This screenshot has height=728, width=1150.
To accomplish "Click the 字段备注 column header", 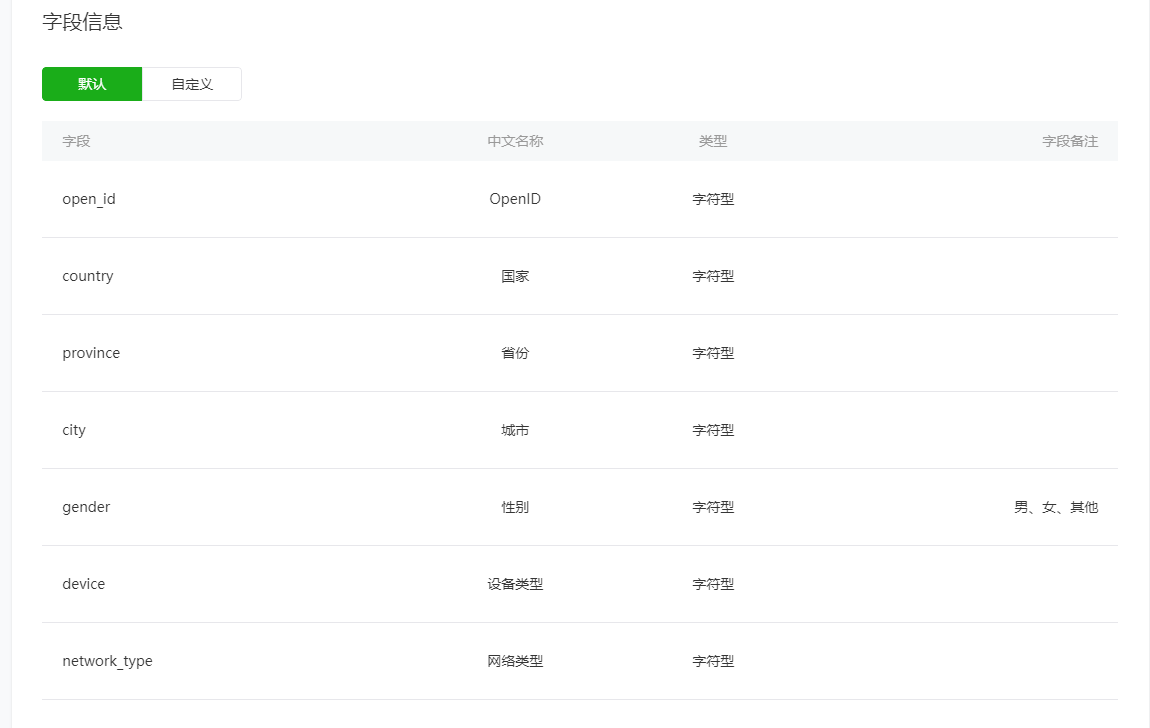I will [1070, 141].
